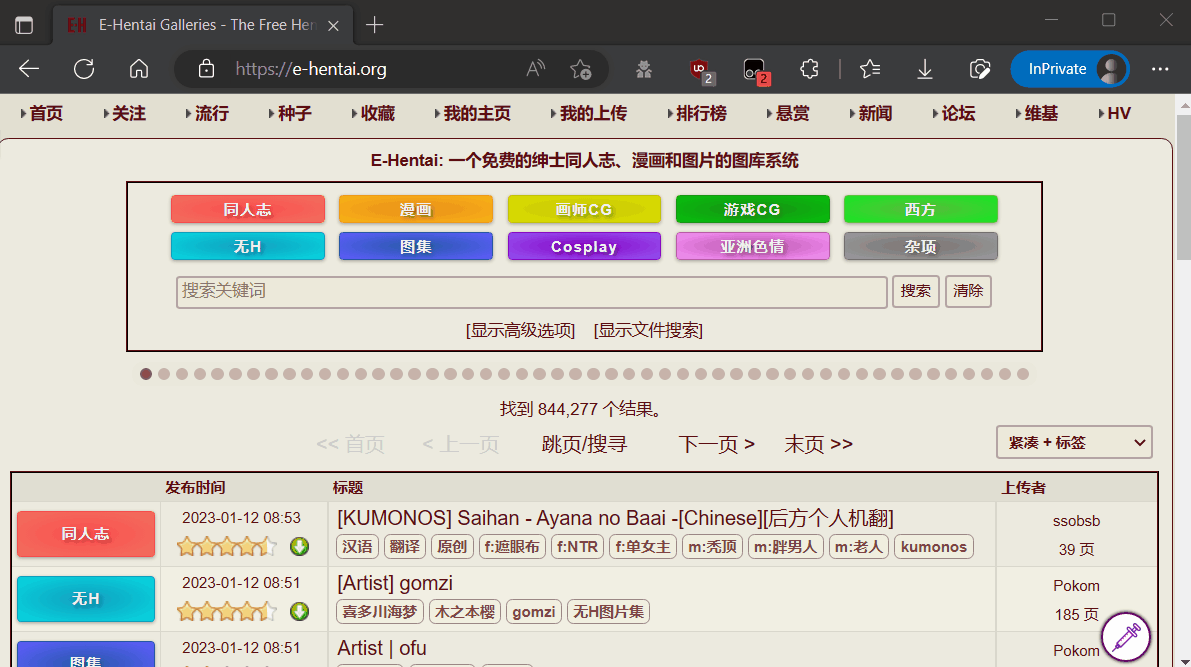
Task: Open the browser home page icon
Action: (139, 69)
